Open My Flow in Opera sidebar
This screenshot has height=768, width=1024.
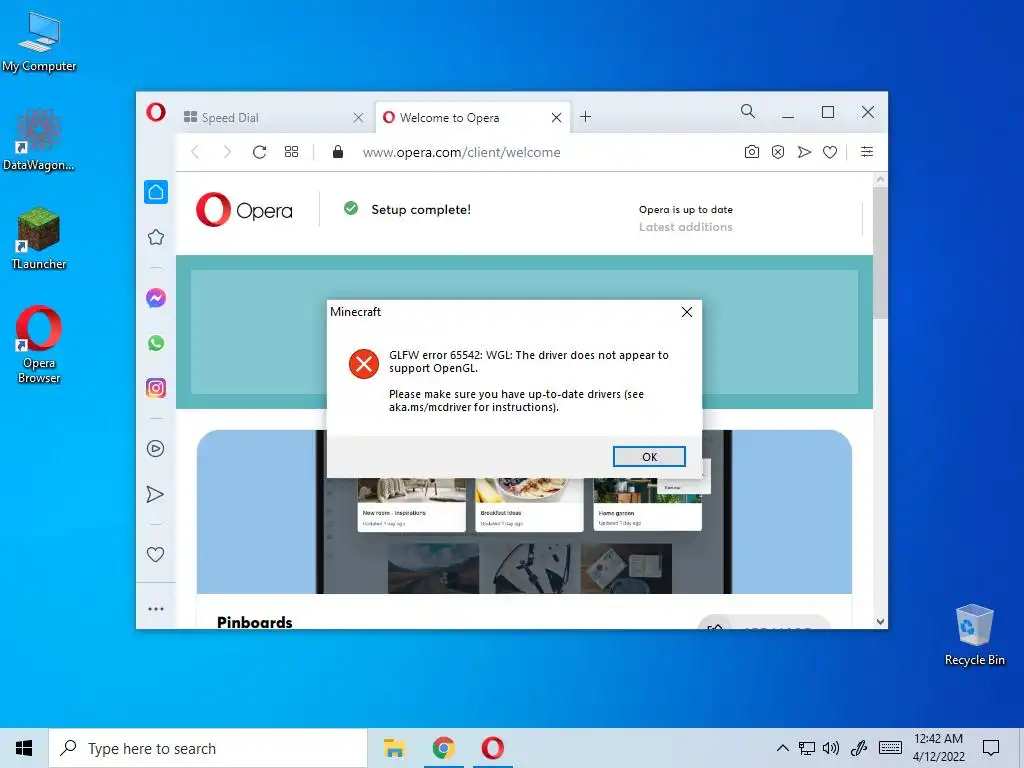click(155, 494)
